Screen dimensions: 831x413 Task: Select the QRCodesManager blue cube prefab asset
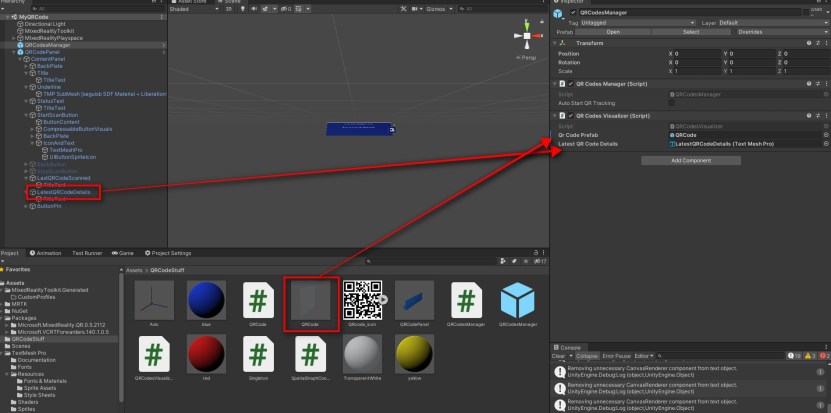click(x=518, y=305)
